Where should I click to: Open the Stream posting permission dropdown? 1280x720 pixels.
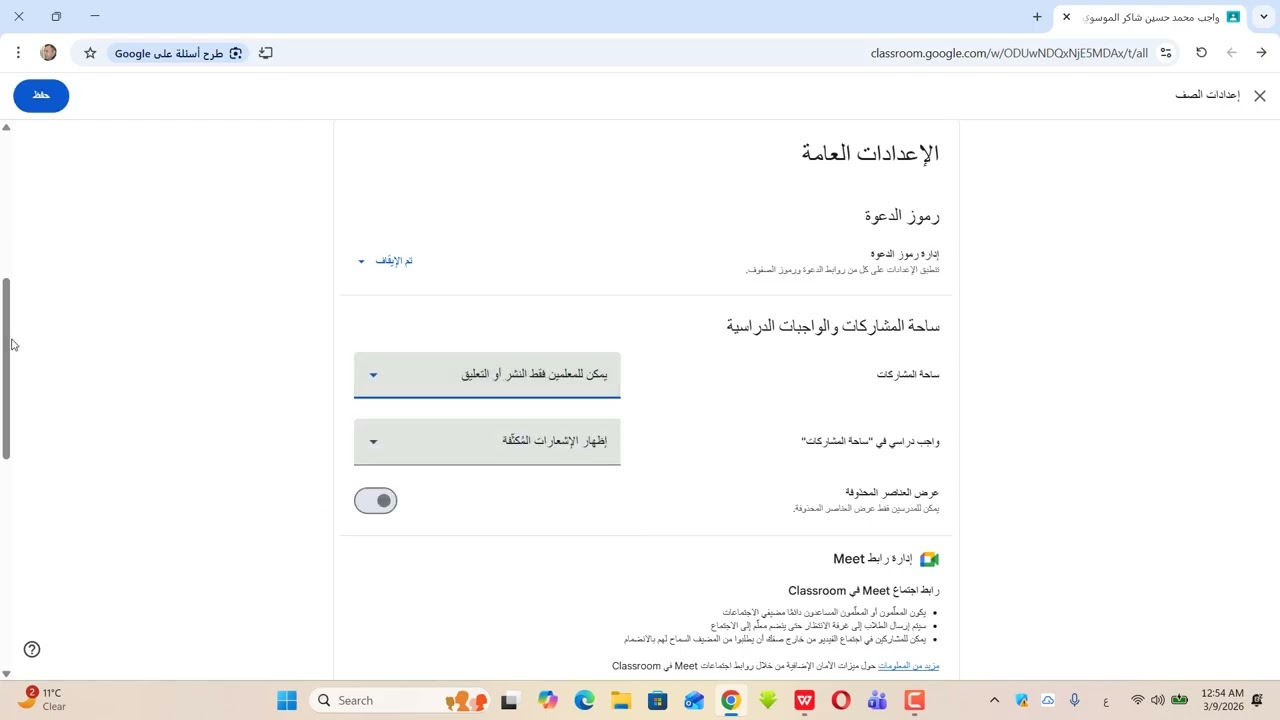[x=487, y=375]
